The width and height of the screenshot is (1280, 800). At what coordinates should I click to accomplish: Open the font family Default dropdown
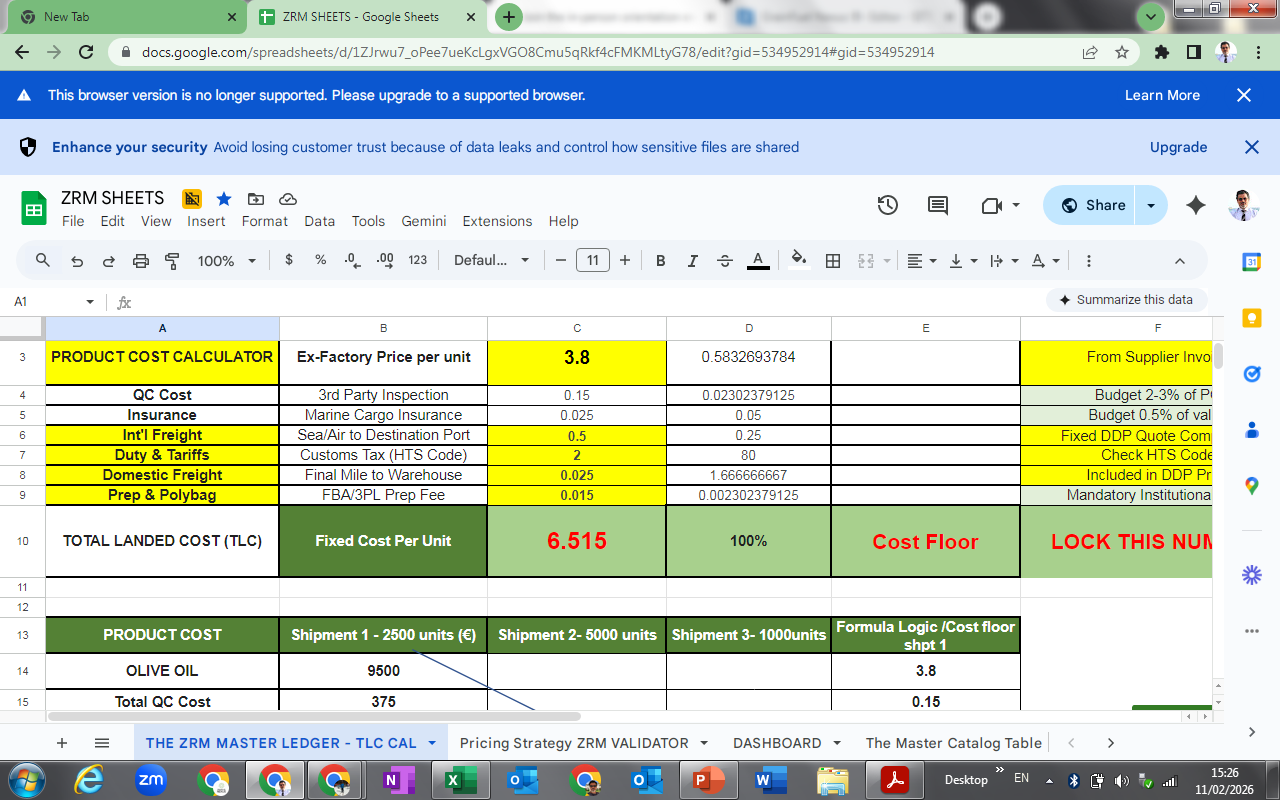coord(492,261)
